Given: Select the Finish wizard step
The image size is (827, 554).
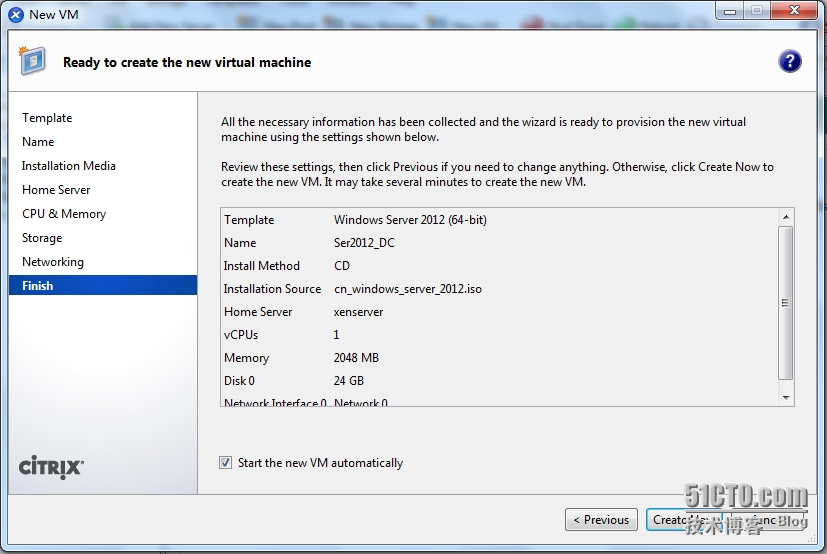Looking at the screenshot, I should pyautogui.click(x=103, y=285).
